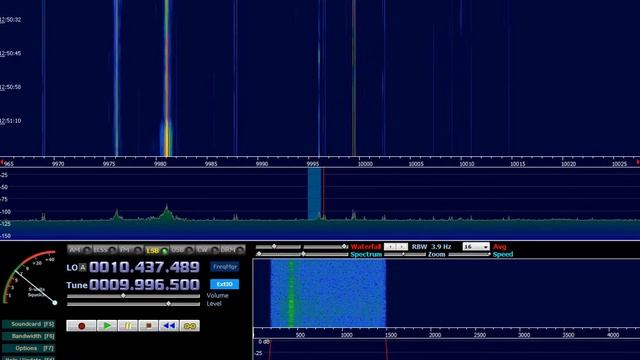Adjust the Volume slider
Screen dimensions: 640x360
(133, 296)
